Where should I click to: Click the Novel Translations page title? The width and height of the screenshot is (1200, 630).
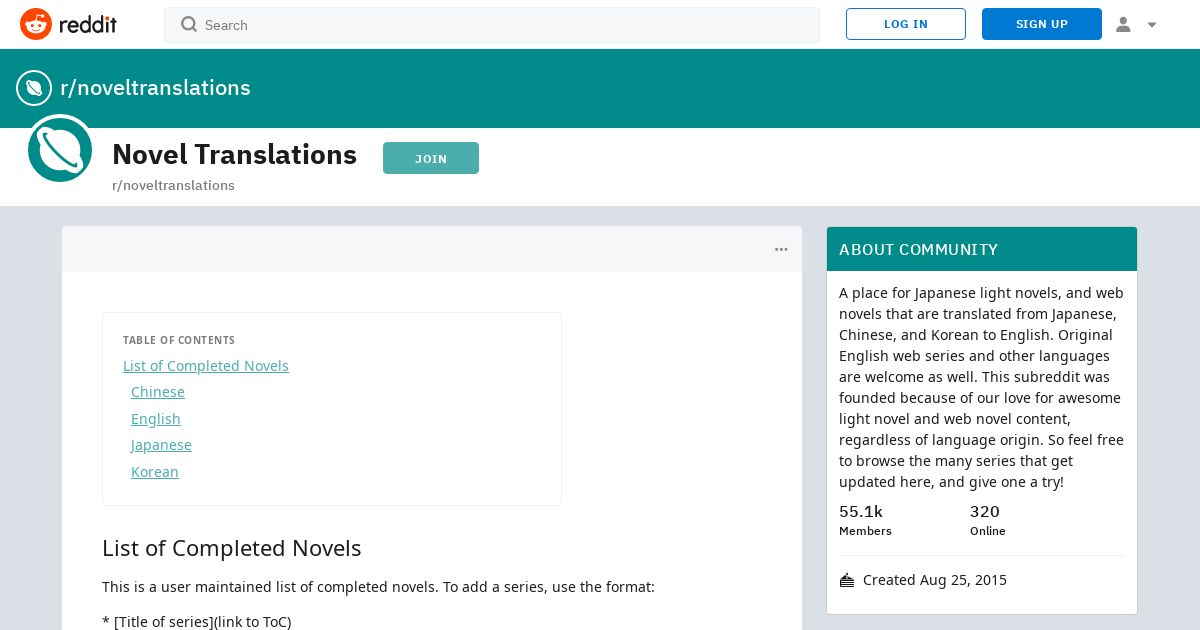coord(234,154)
